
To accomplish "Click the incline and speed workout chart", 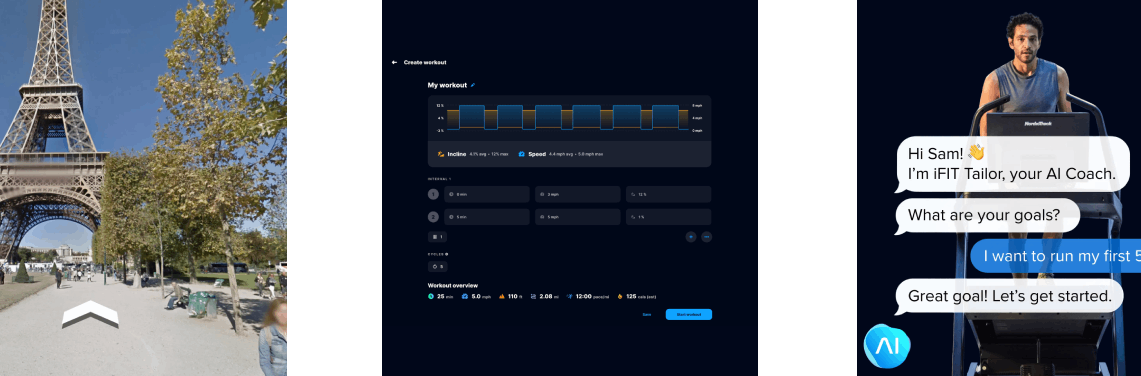I will coord(569,118).
